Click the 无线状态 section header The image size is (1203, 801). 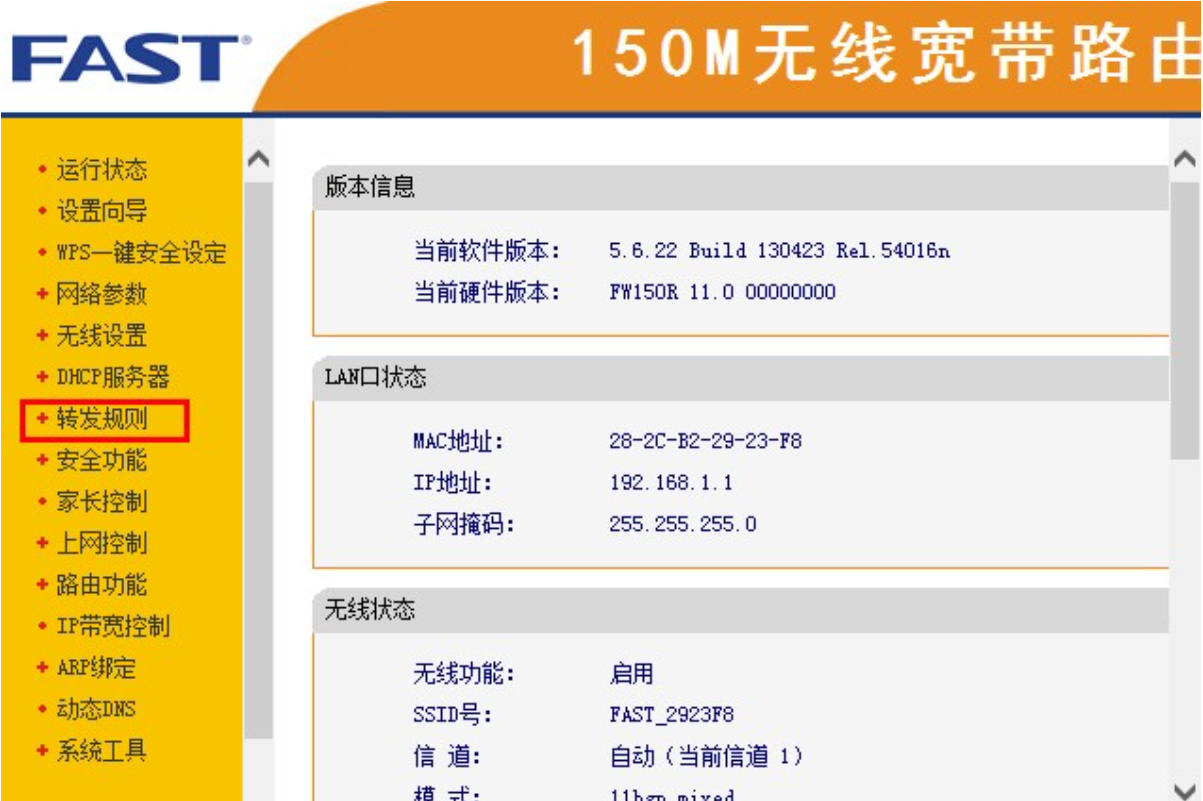[x=370, y=610]
